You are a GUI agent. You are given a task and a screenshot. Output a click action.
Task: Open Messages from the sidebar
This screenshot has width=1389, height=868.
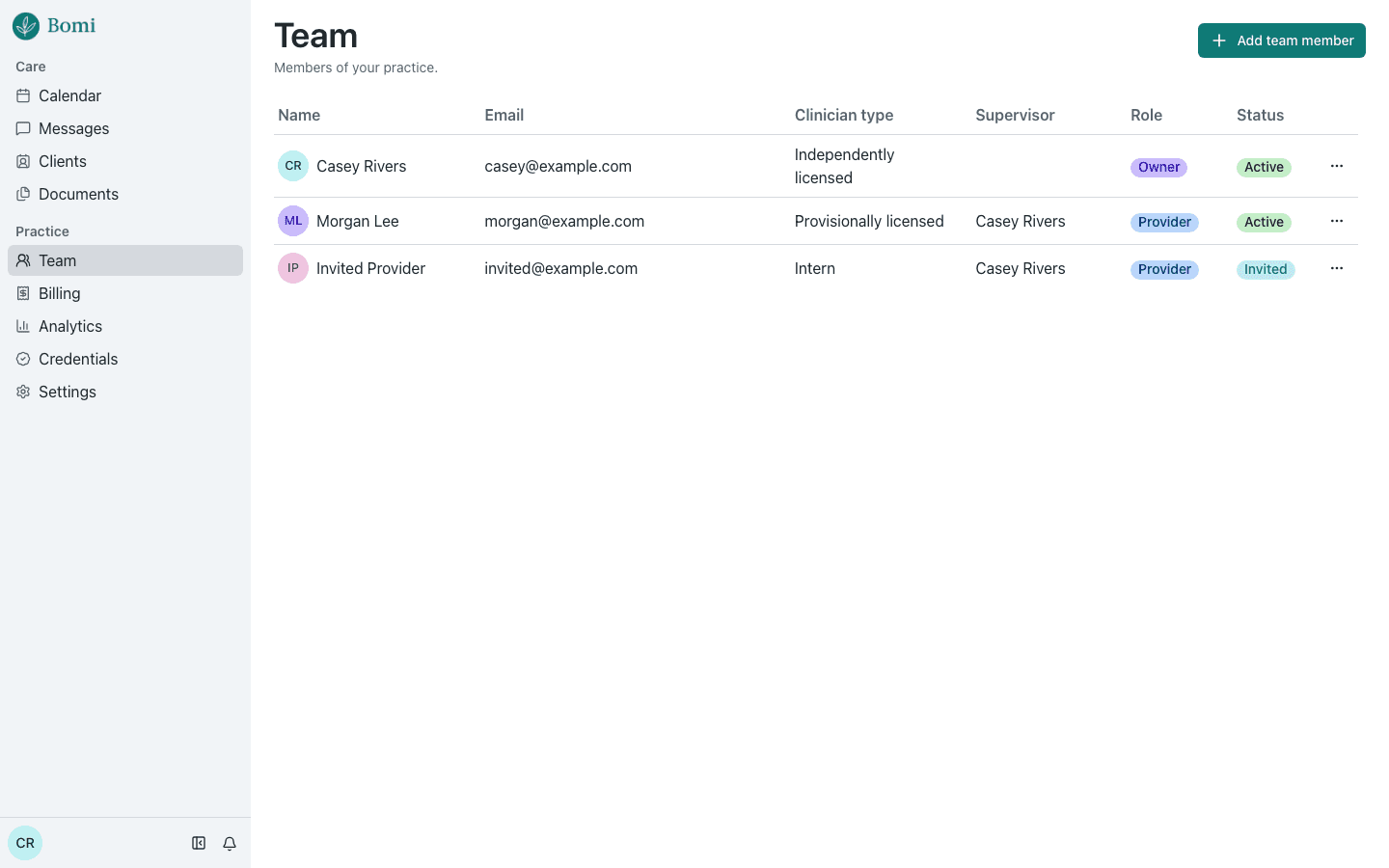coord(125,128)
